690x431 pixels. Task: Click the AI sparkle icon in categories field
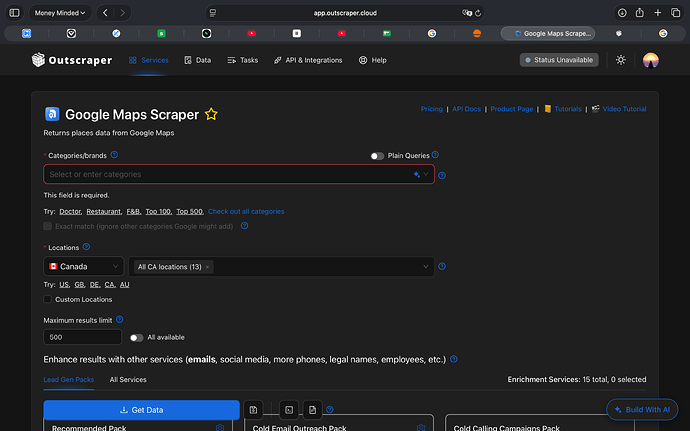(x=416, y=174)
